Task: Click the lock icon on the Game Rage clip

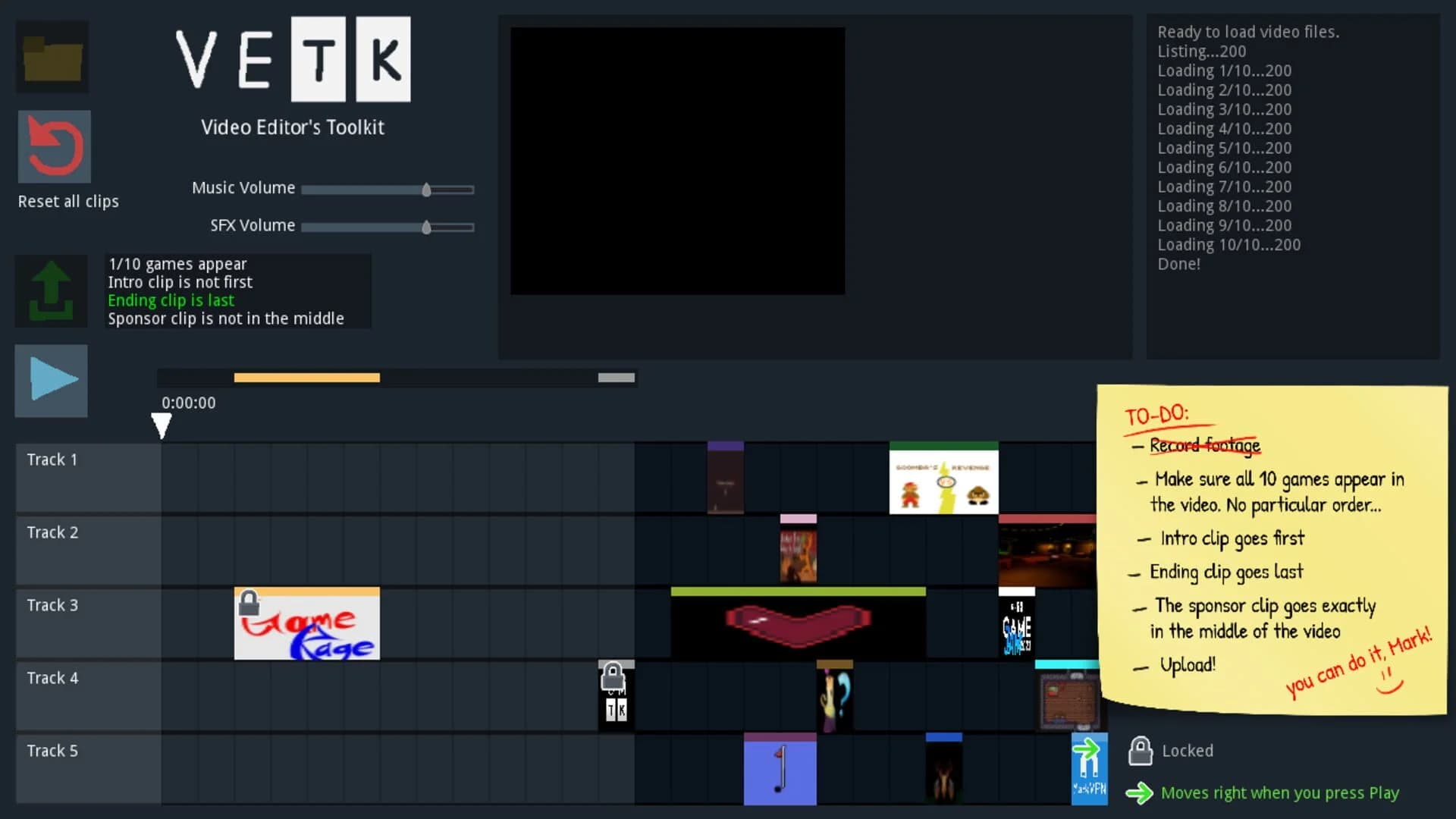Action: click(x=250, y=604)
